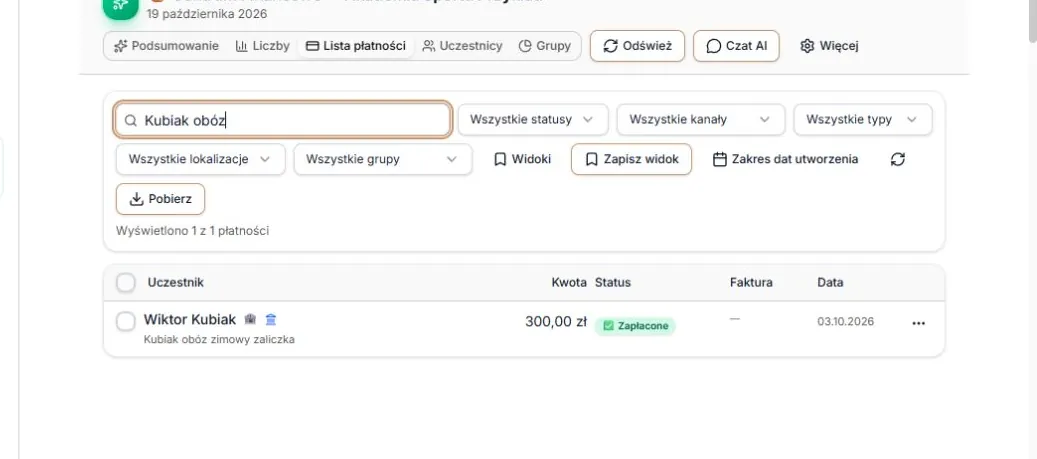The width and height of the screenshot is (1037, 459).
Task: Open the Wszystkie lokalizacje dropdown
Action: [200, 159]
